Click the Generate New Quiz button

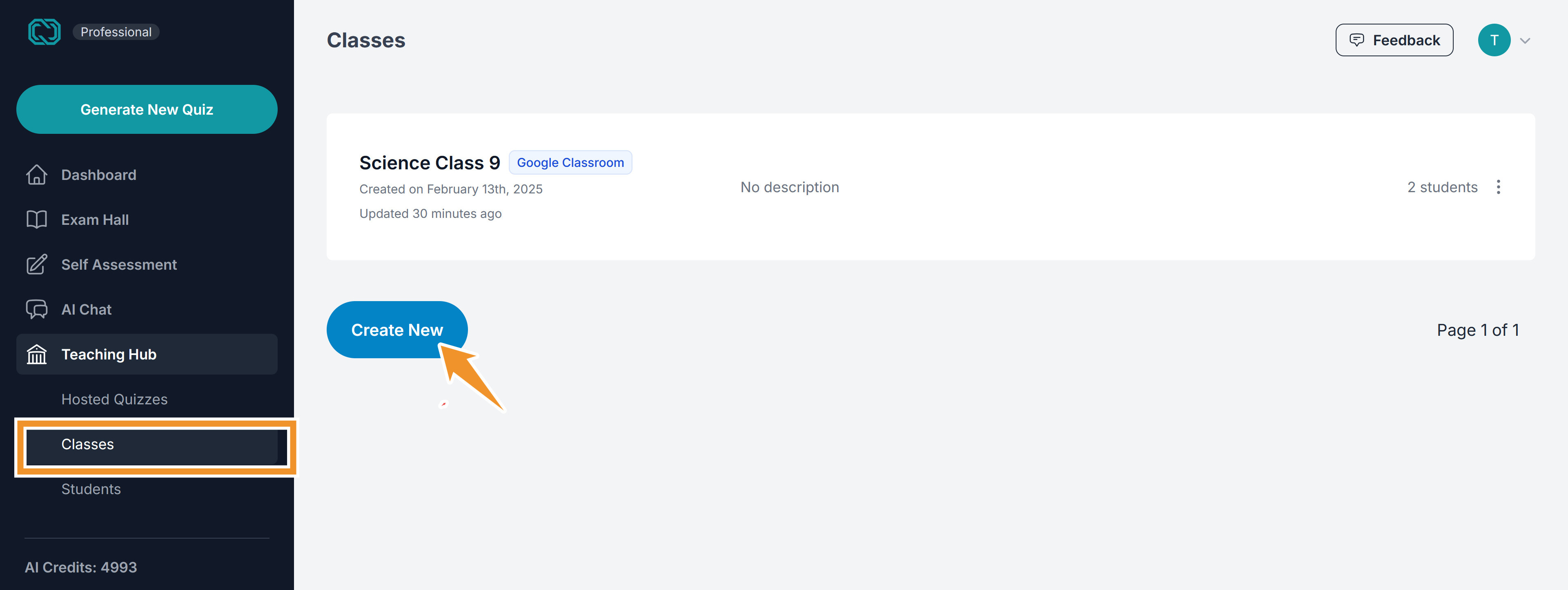point(147,109)
